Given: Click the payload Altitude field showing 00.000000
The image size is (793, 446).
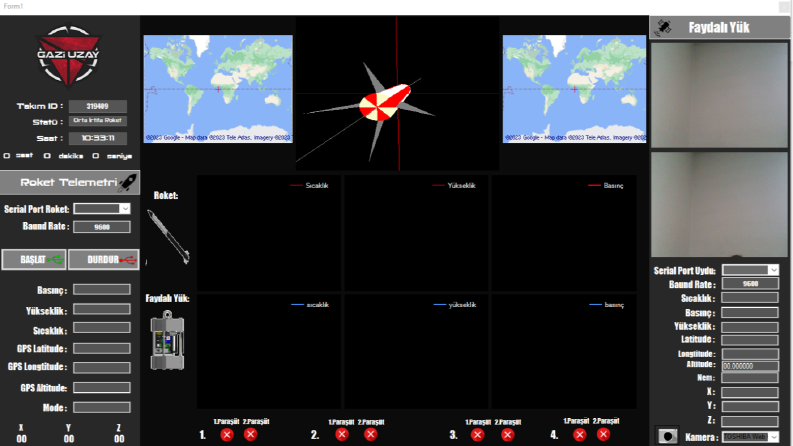Looking at the screenshot, I should click(x=750, y=366).
